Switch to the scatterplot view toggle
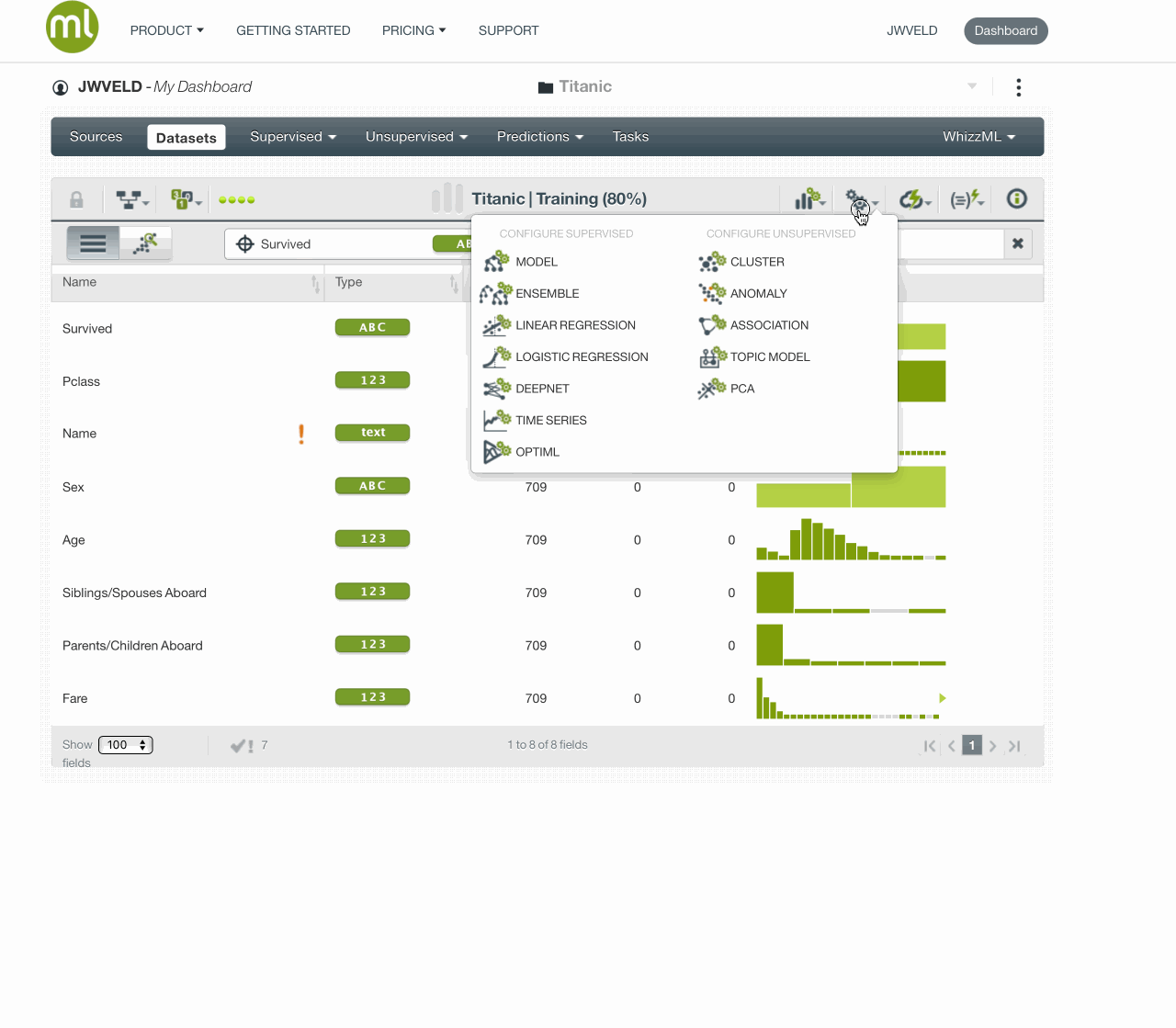The height and width of the screenshot is (1028, 1176). pos(145,243)
